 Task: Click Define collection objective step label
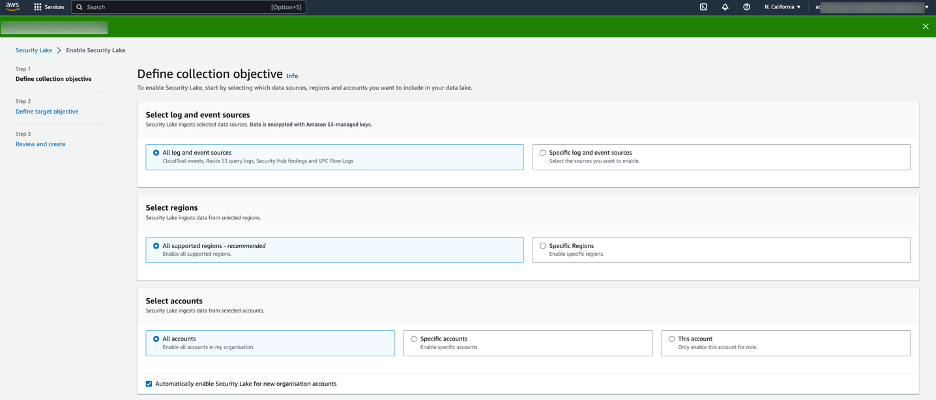pyautogui.click(x=53, y=79)
